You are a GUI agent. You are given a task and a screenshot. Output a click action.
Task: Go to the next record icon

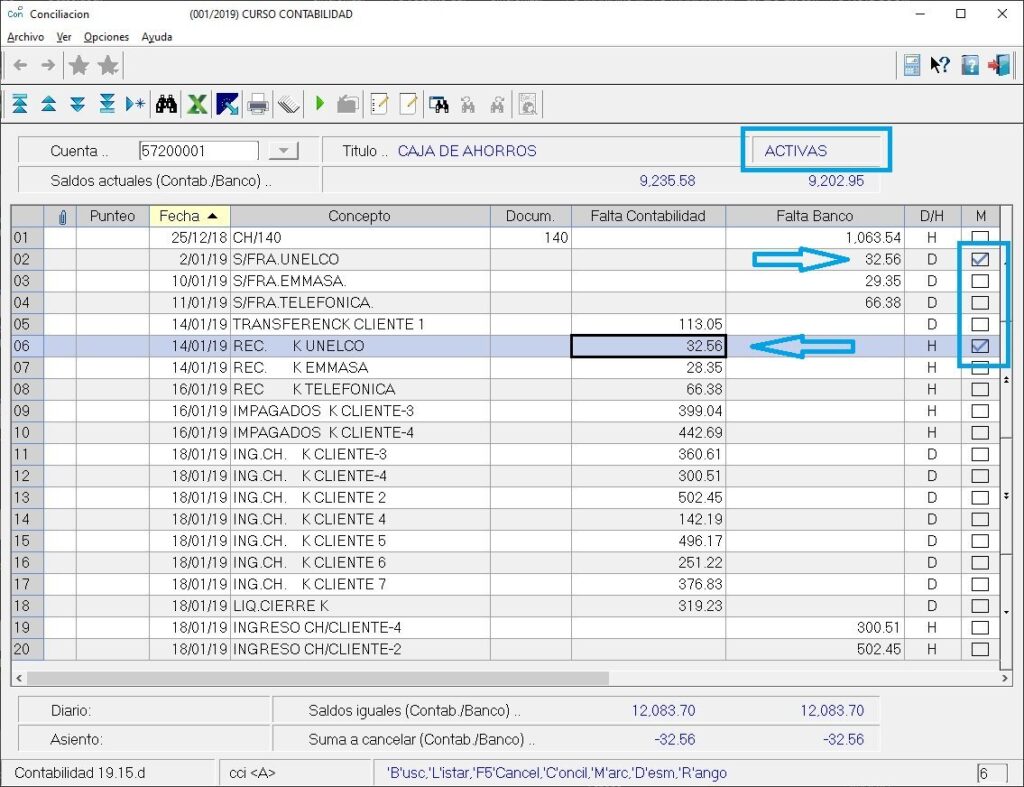(78, 104)
